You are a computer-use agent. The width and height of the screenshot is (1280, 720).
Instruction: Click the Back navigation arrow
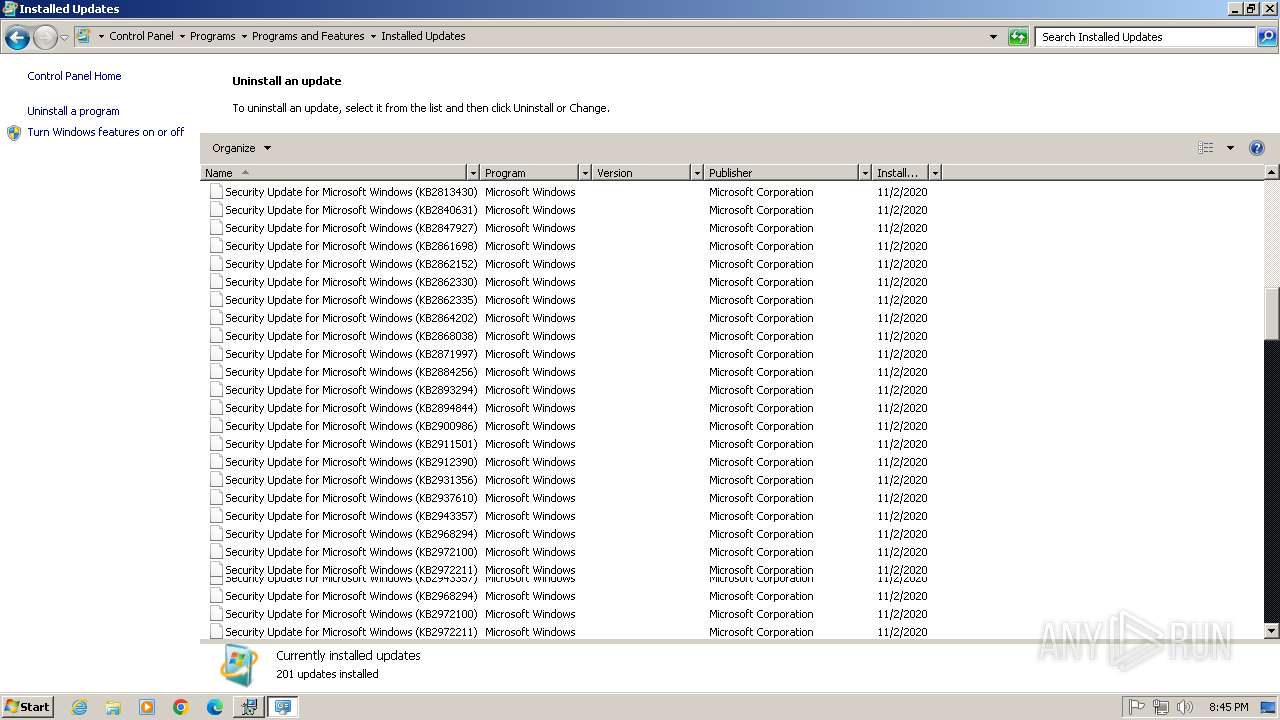tap(17, 38)
